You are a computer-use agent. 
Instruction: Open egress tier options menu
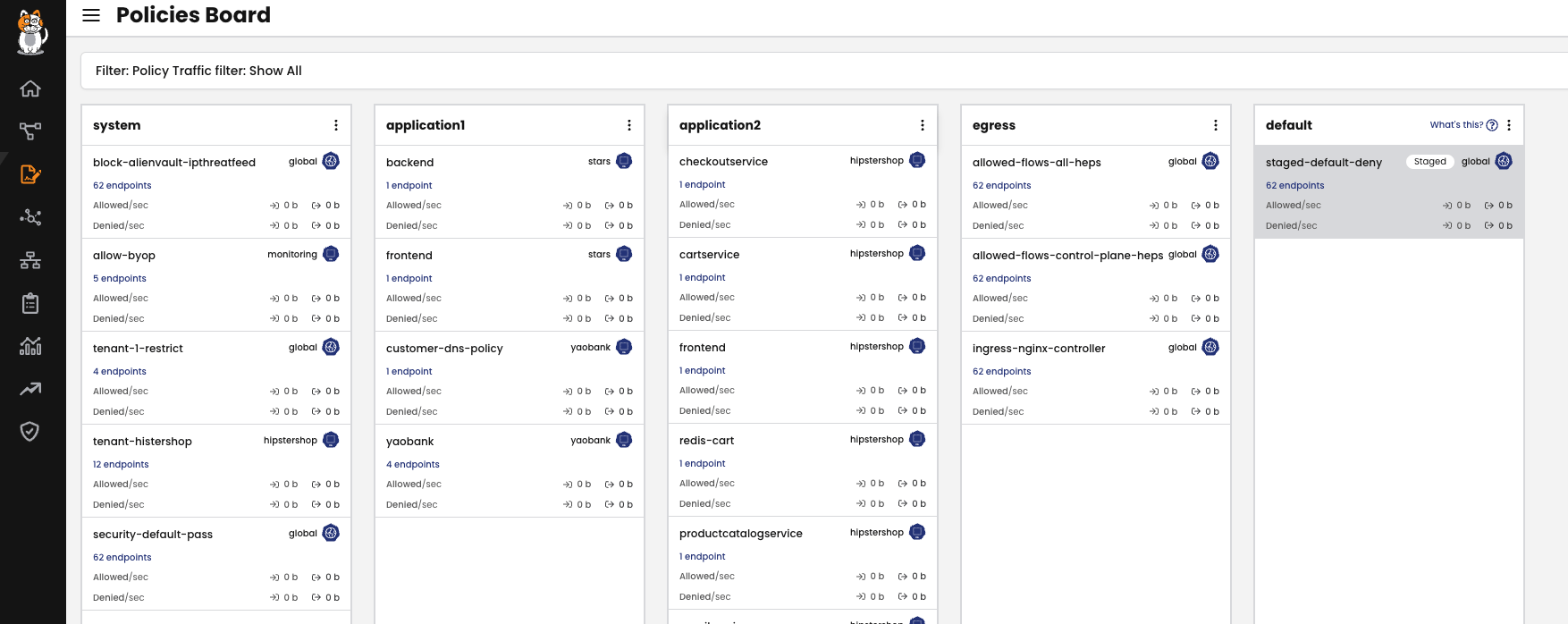[1216, 125]
